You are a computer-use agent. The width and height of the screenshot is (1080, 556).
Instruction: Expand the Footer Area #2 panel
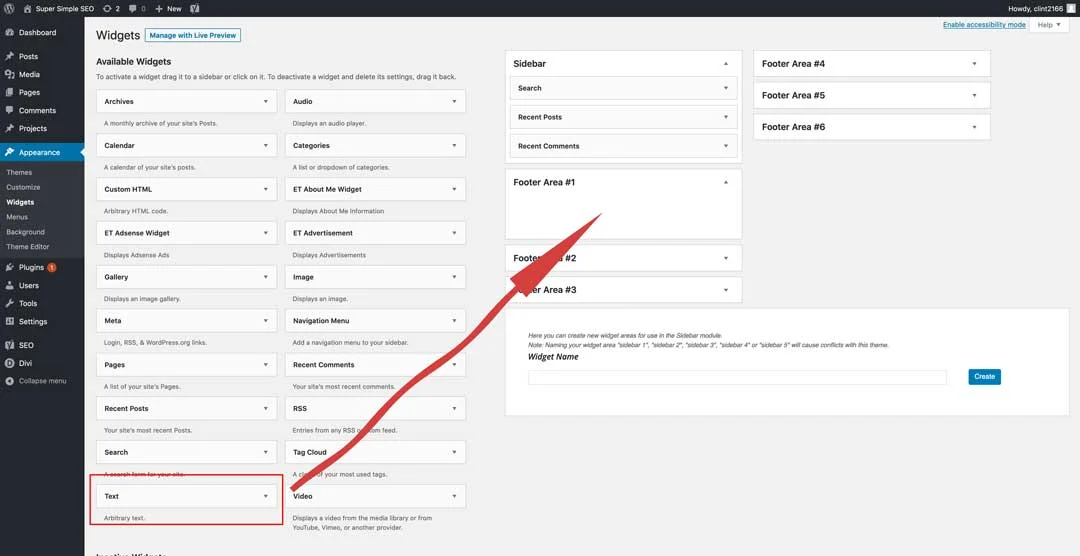(726, 258)
